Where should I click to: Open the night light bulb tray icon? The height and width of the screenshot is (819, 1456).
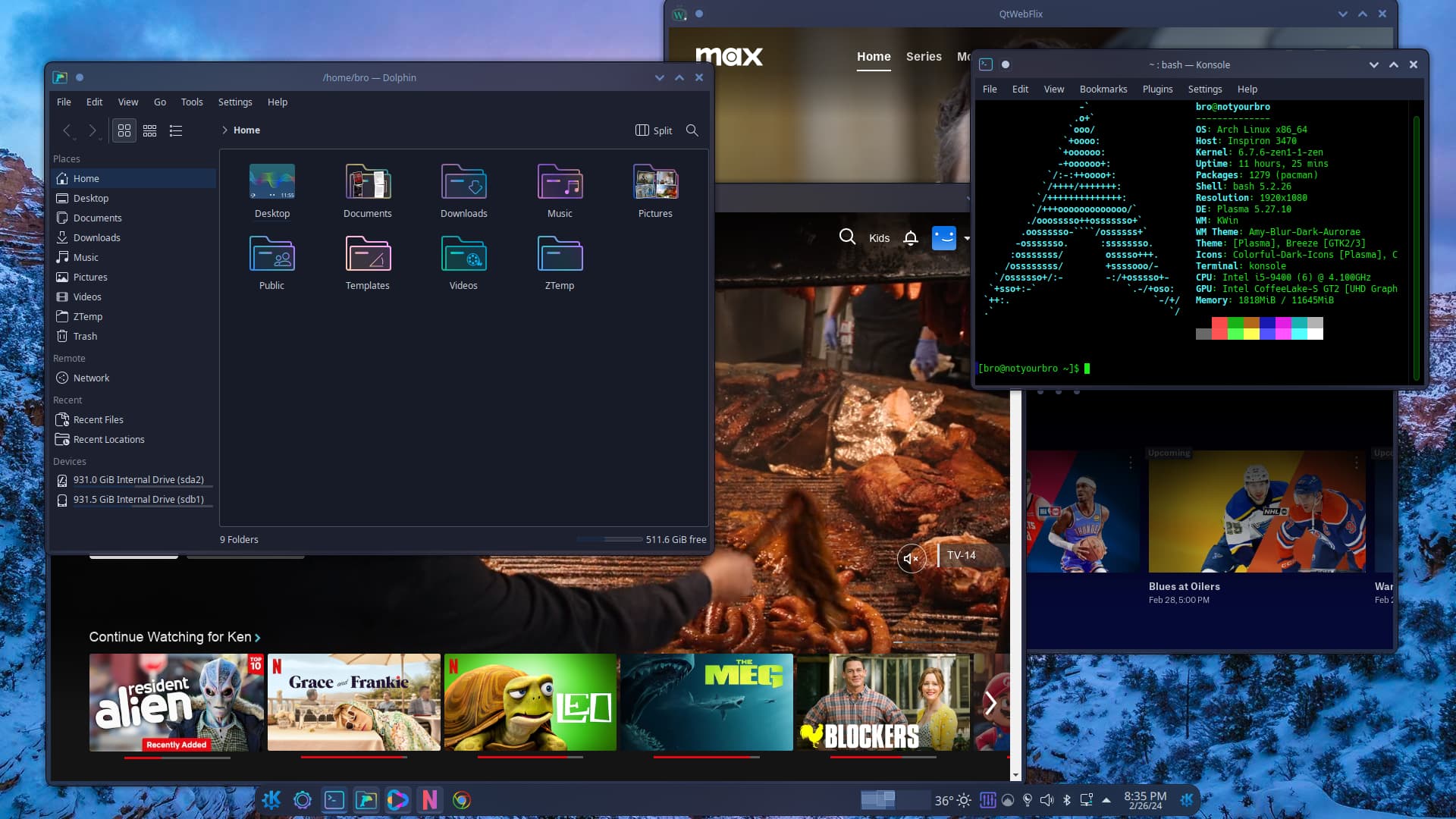click(x=1028, y=800)
